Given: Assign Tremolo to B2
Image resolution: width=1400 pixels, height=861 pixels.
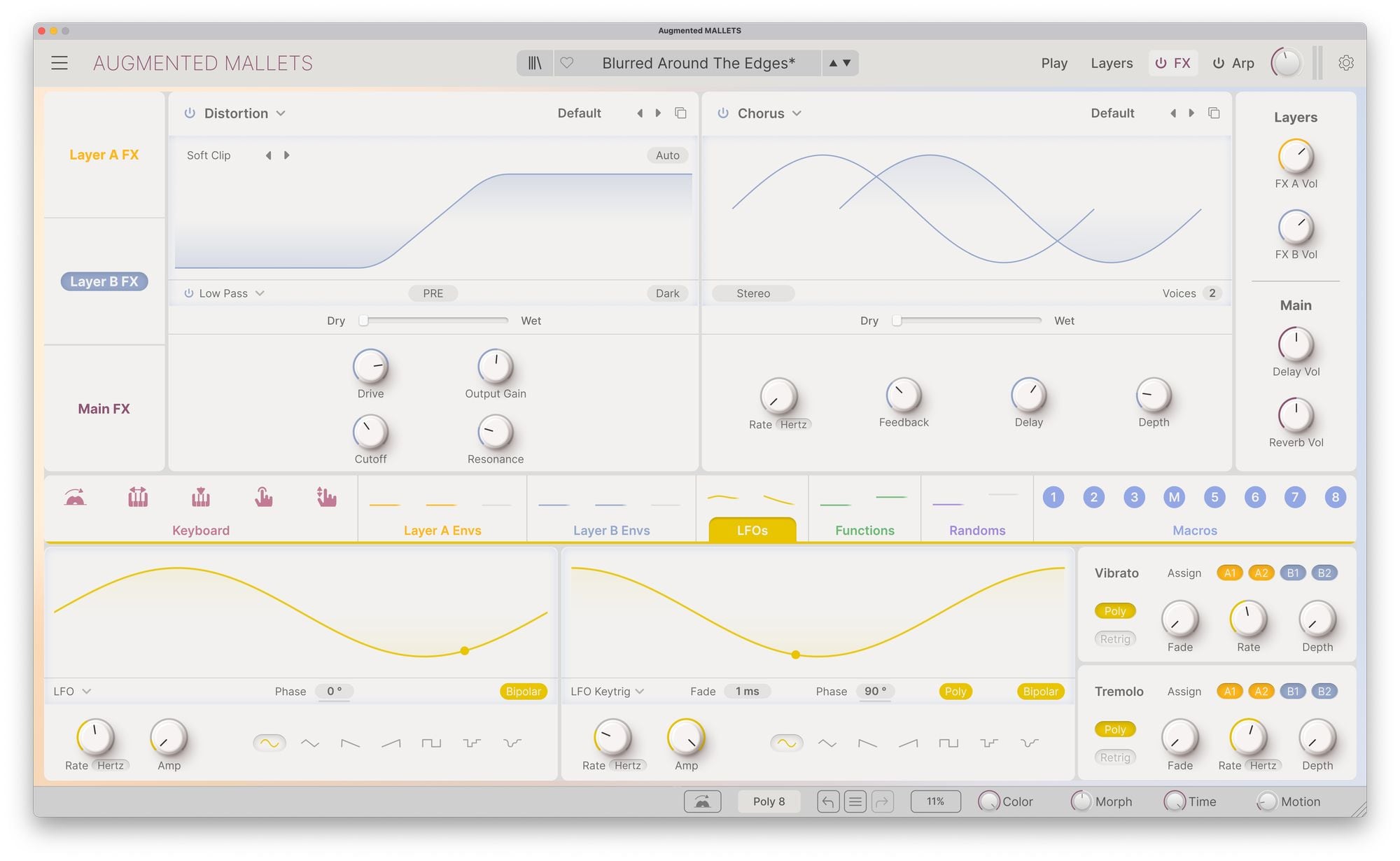Looking at the screenshot, I should click(x=1324, y=692).
